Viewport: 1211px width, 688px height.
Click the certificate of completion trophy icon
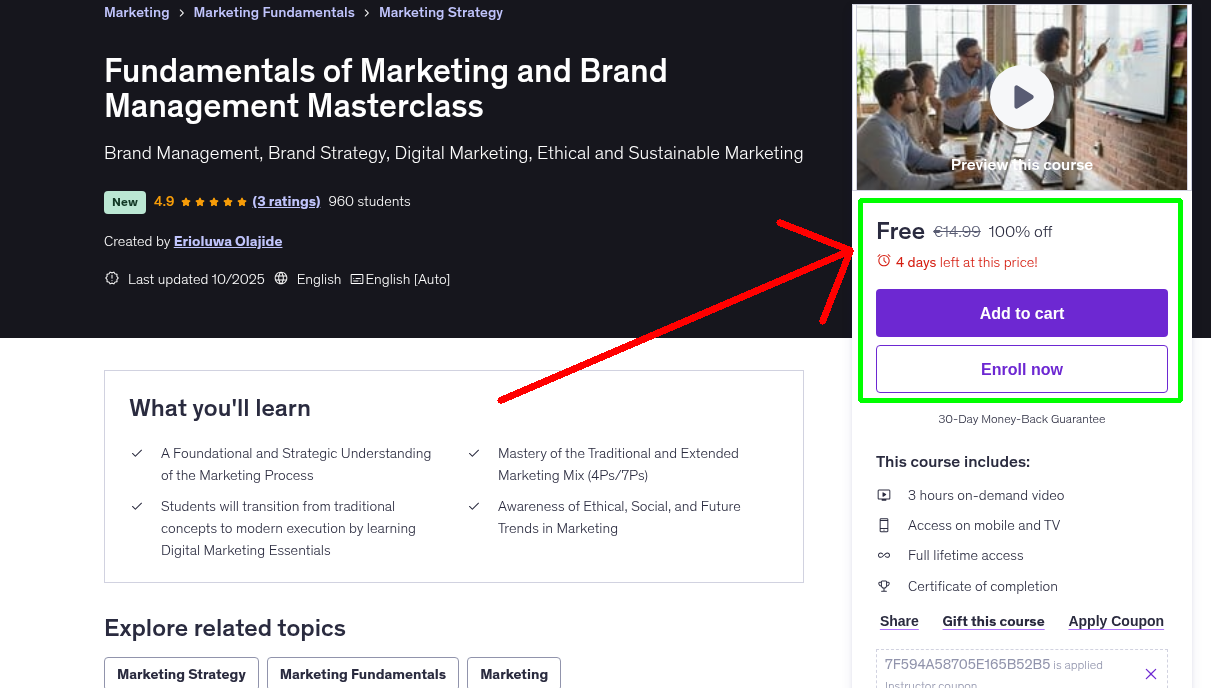(x=884, y=585)
